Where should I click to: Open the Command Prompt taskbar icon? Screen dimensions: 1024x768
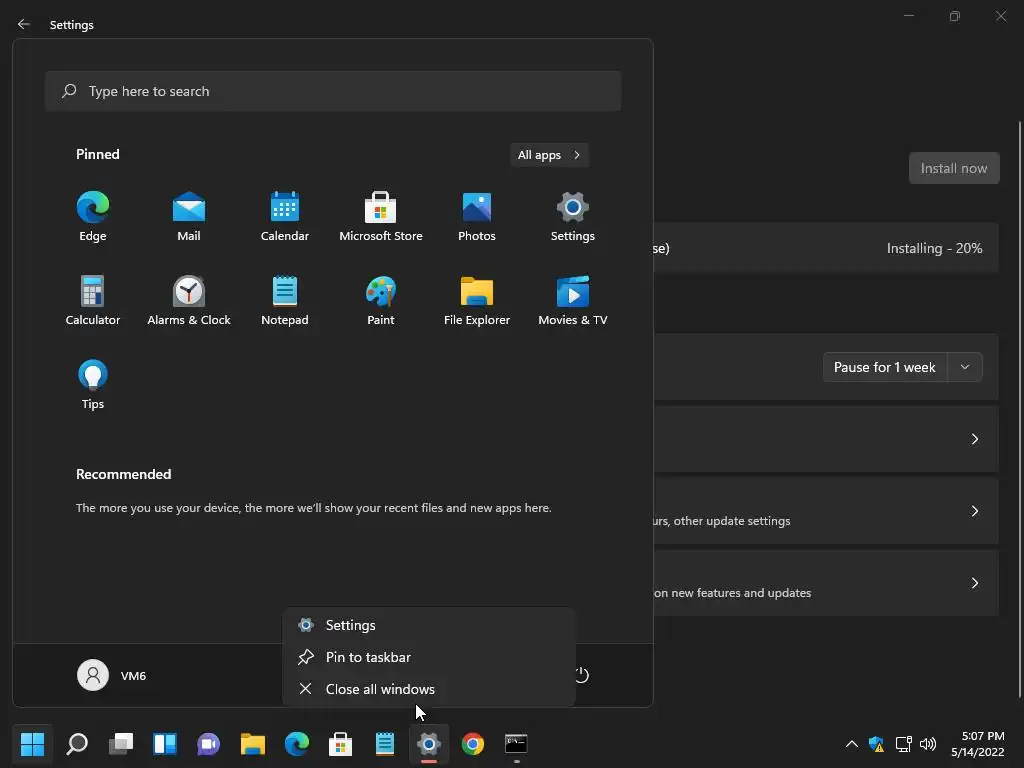[x=517, y=743]
